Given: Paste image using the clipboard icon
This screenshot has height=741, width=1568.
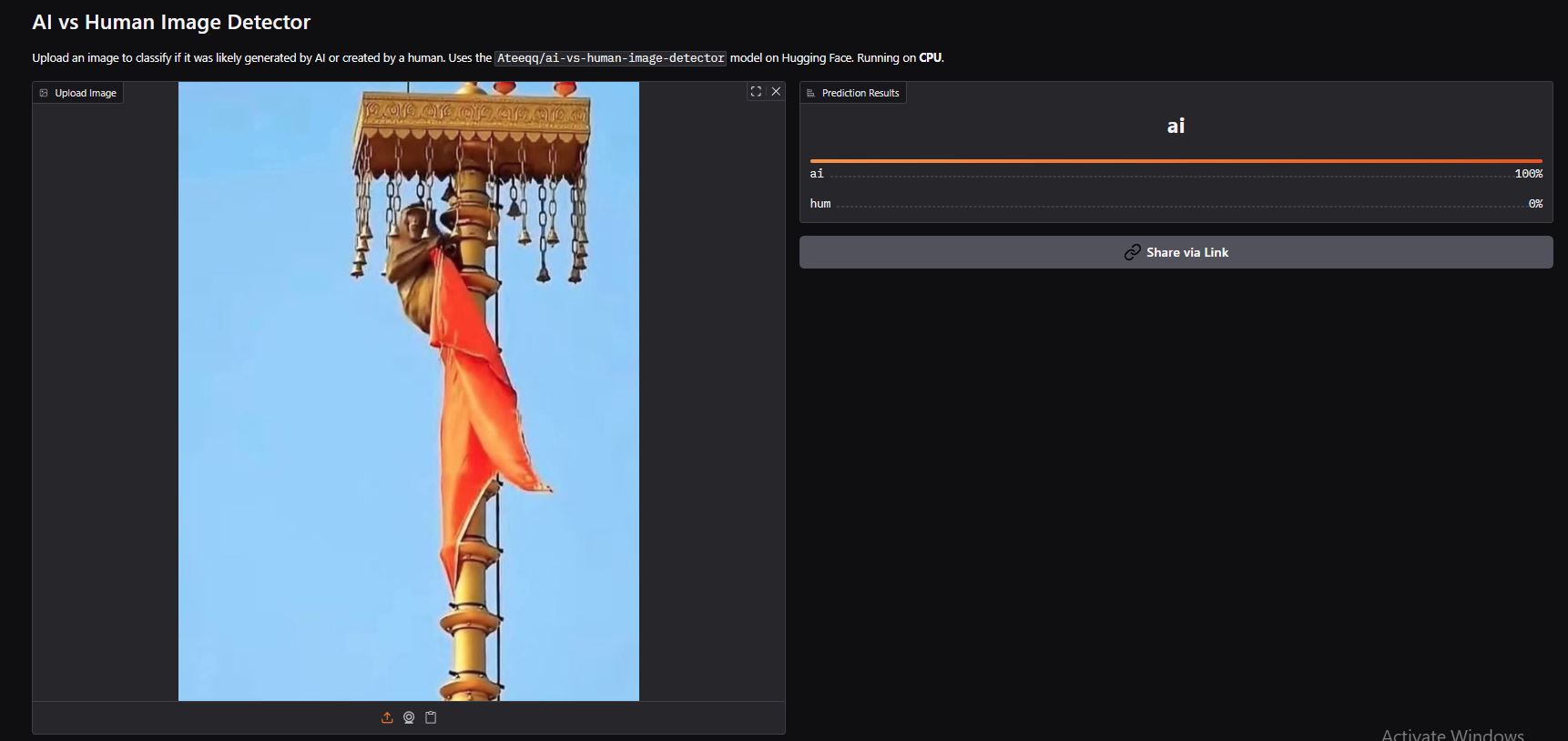Looking at the screenshot, I should coord(431,717).
